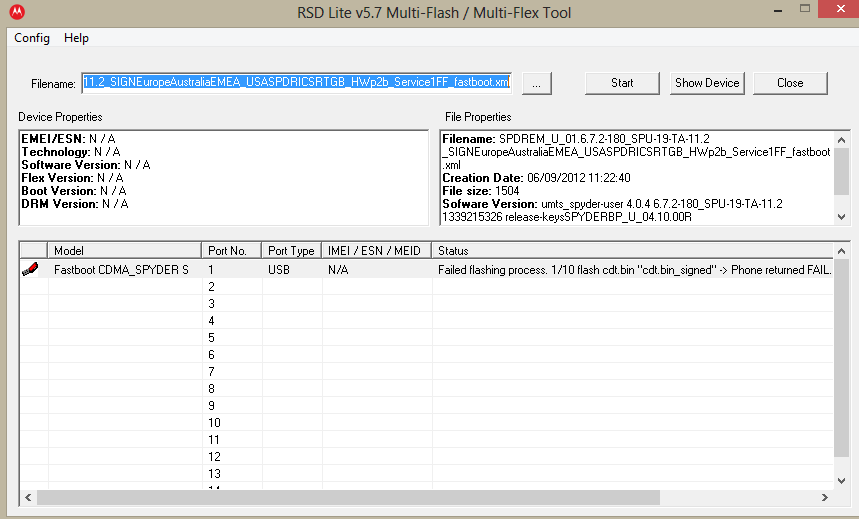Click the Close button next to Show Device

click(x=790, y=83)
